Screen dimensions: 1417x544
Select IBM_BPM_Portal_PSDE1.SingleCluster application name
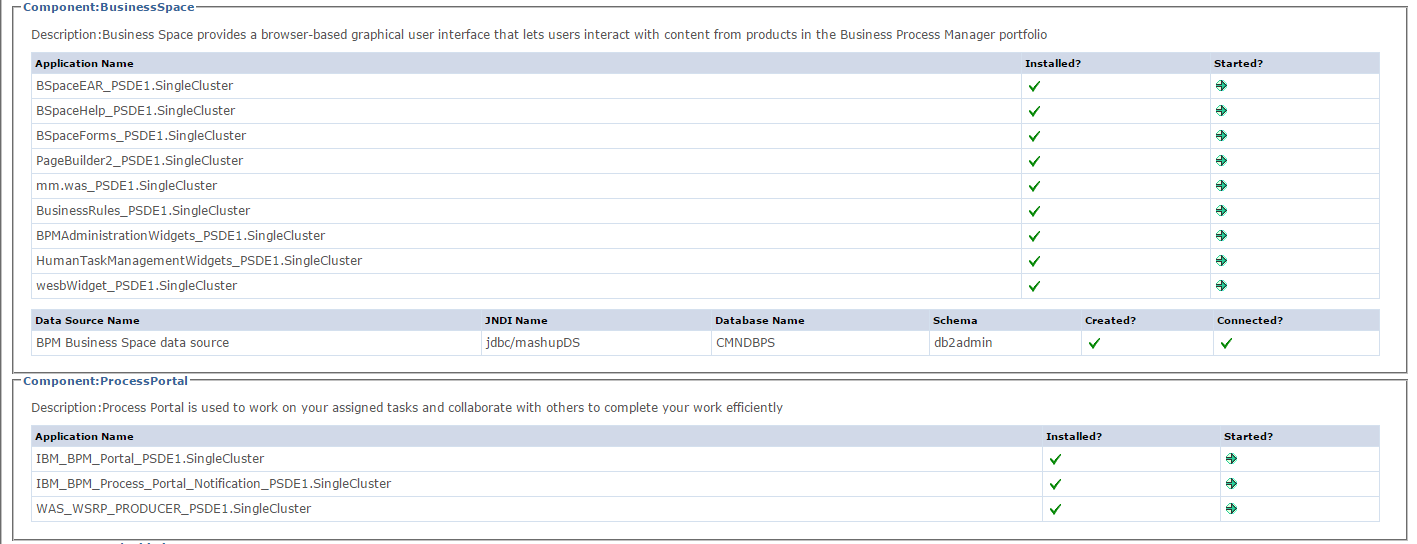coord(150,459)
